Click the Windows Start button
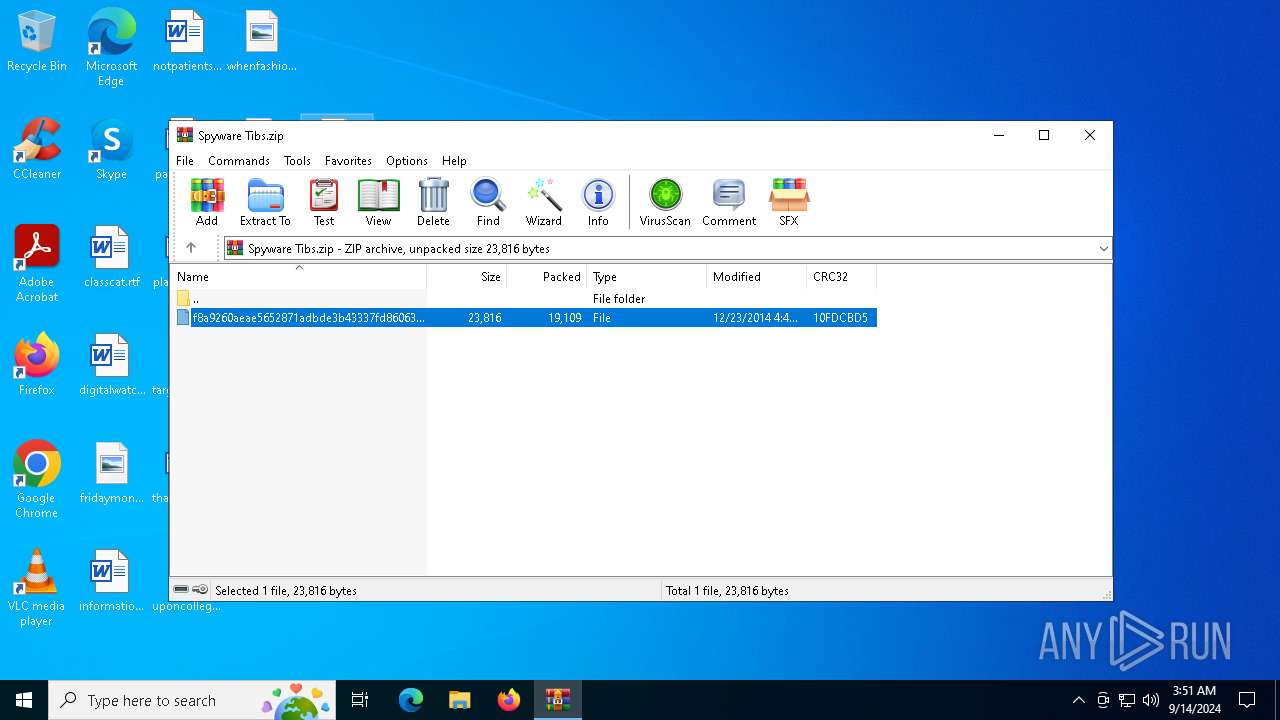The image size is (1280, 720). point(24,700)
